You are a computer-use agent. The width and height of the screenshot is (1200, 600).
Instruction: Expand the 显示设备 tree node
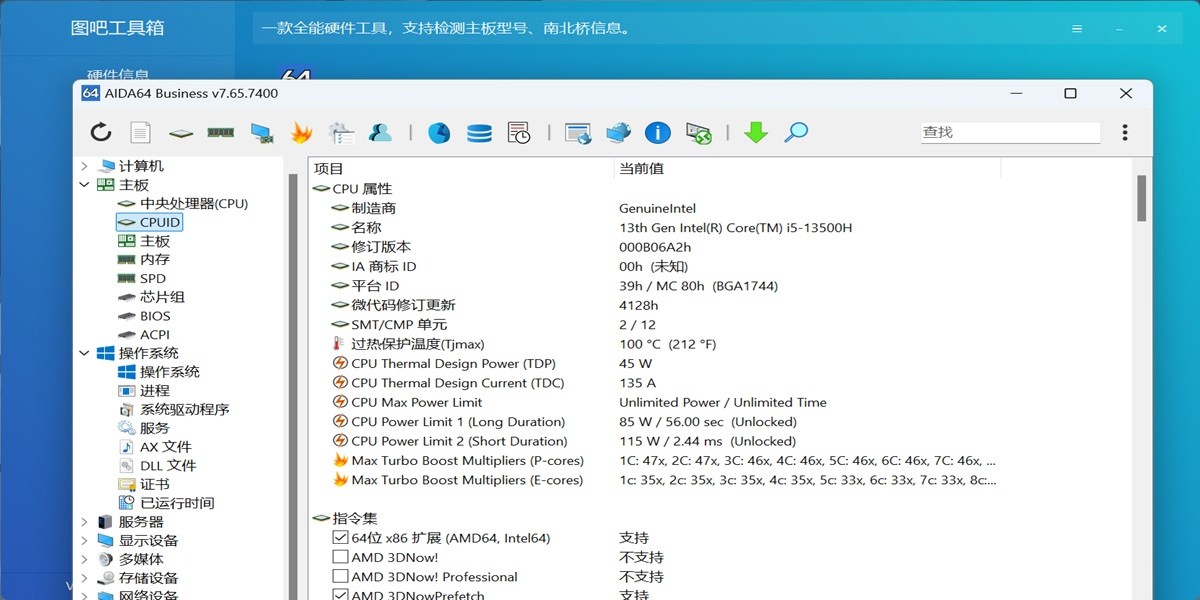tap(84, 539)
